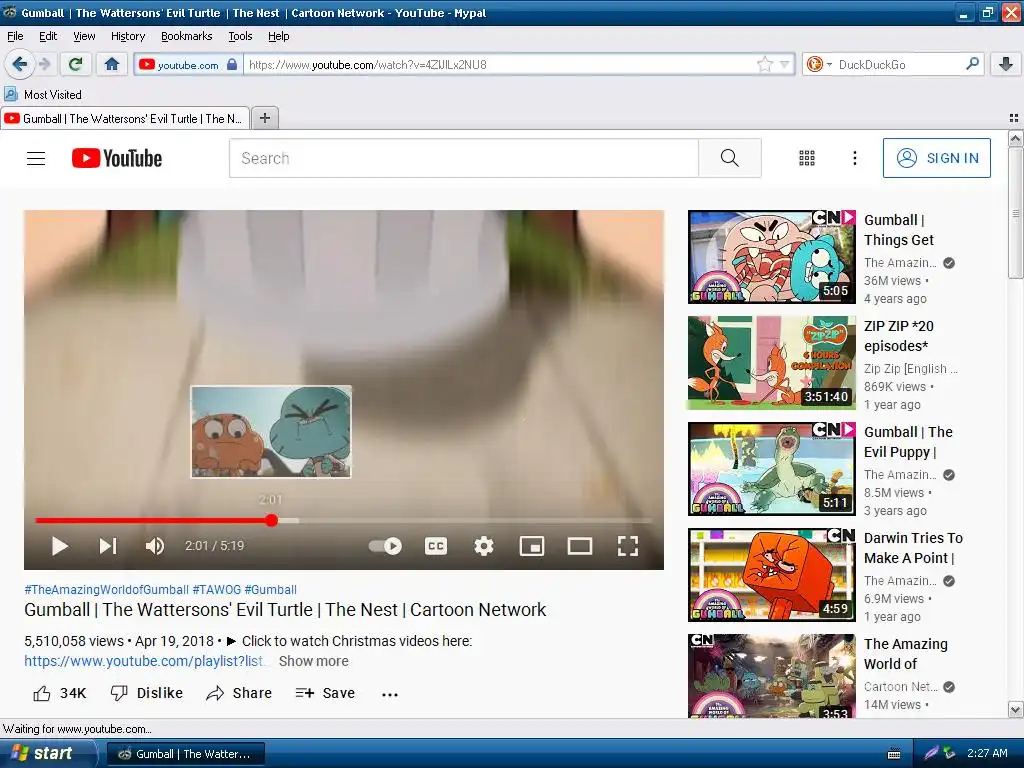Select the Gumball video browser tab
This screenshot has width=1024, height=768.
pyautogui.click(x=125, y=118)
